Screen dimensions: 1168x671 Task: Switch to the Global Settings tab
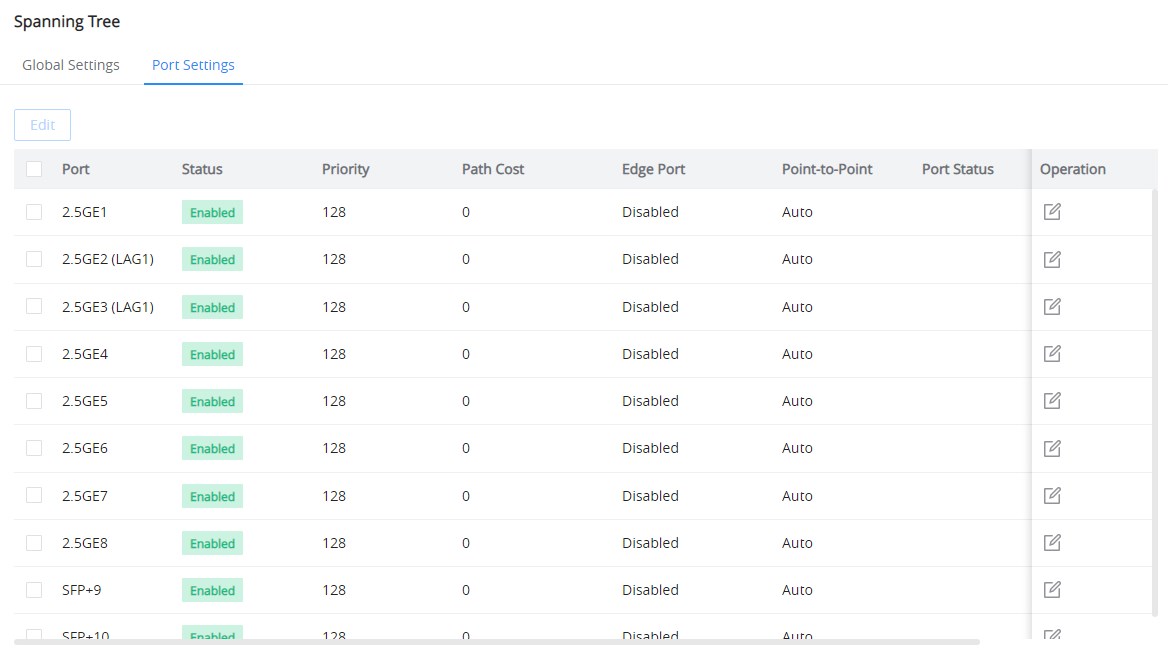[71, 65]
